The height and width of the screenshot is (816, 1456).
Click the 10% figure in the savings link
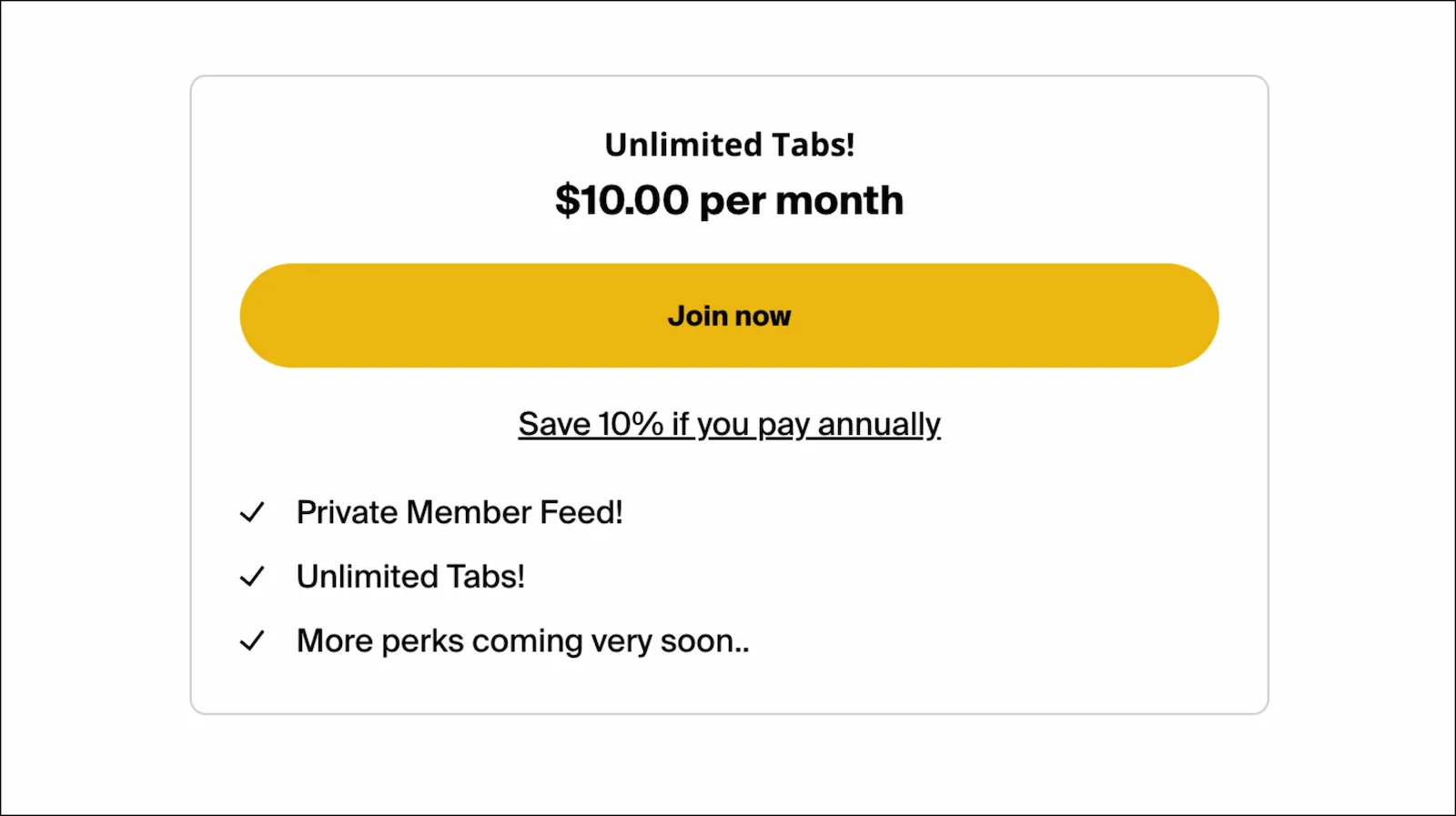tap(631, 424)
